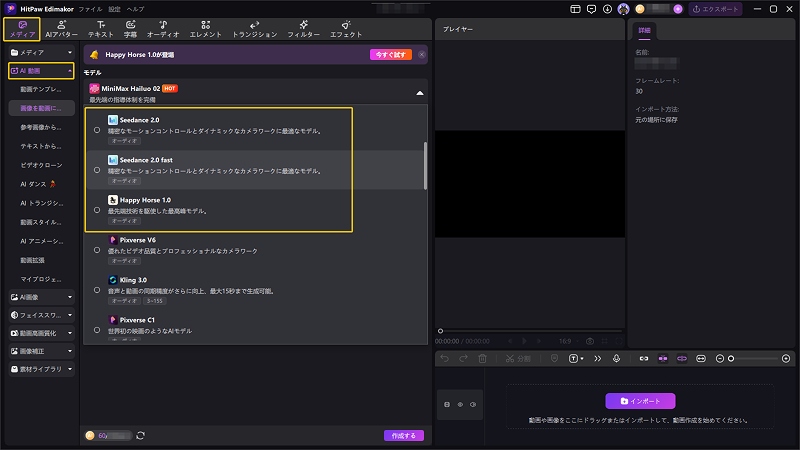
Task: Select the Happy Horse 1.0 radio button
Action: (x=97, y=210)
